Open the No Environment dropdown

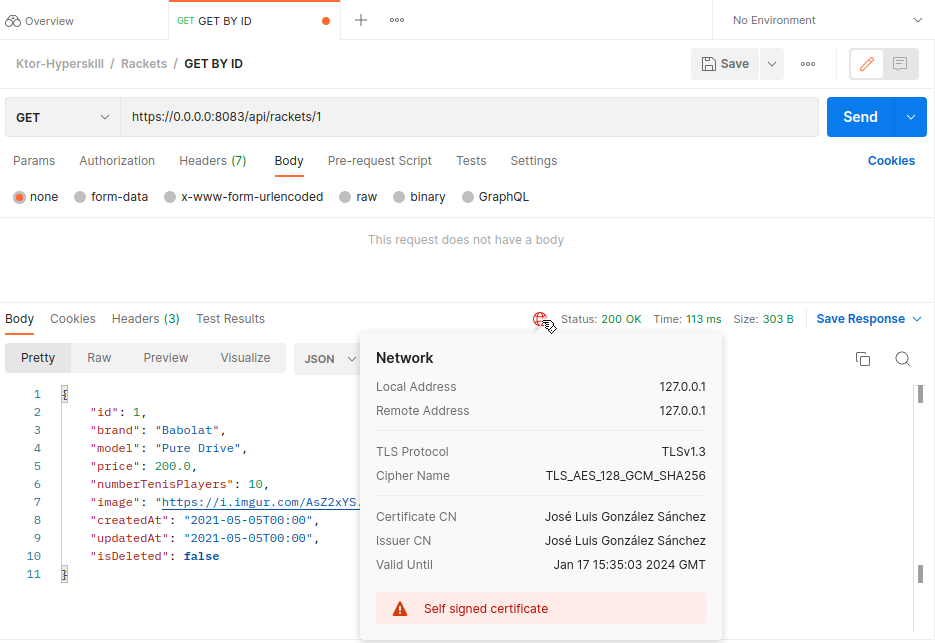click(x=827, y=20)
